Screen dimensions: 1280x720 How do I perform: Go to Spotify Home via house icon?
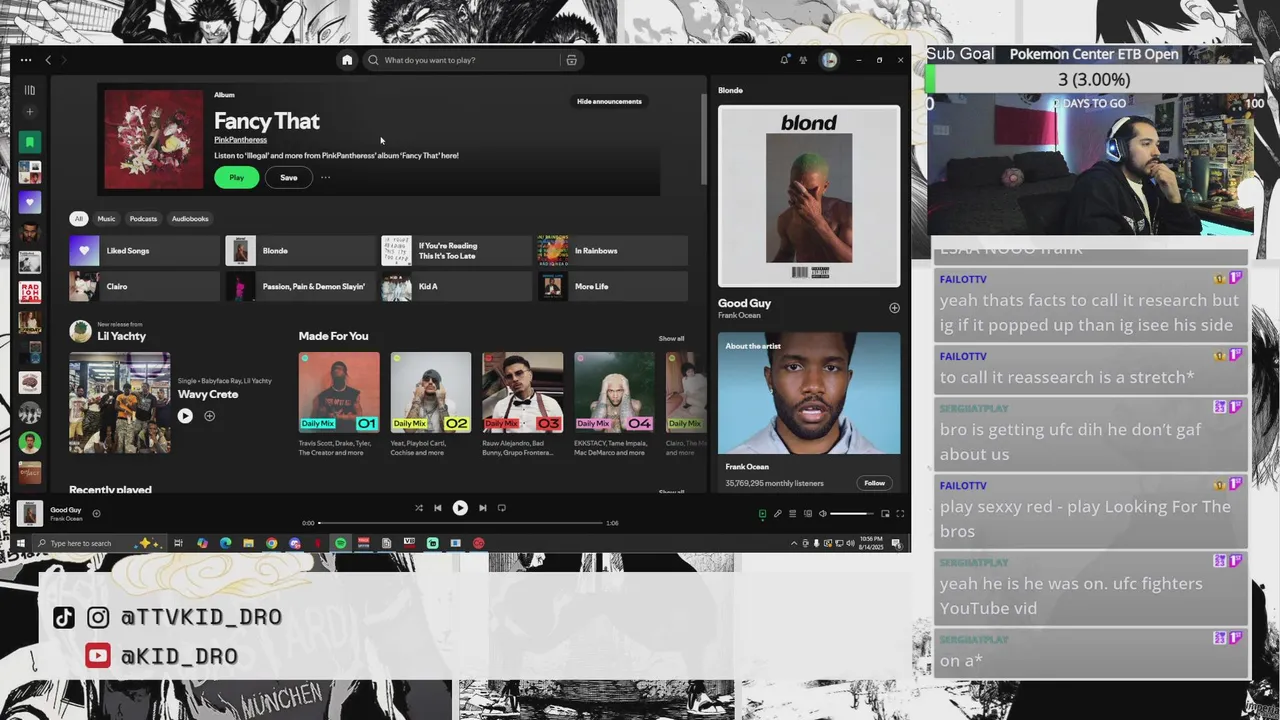pos(347,60)
